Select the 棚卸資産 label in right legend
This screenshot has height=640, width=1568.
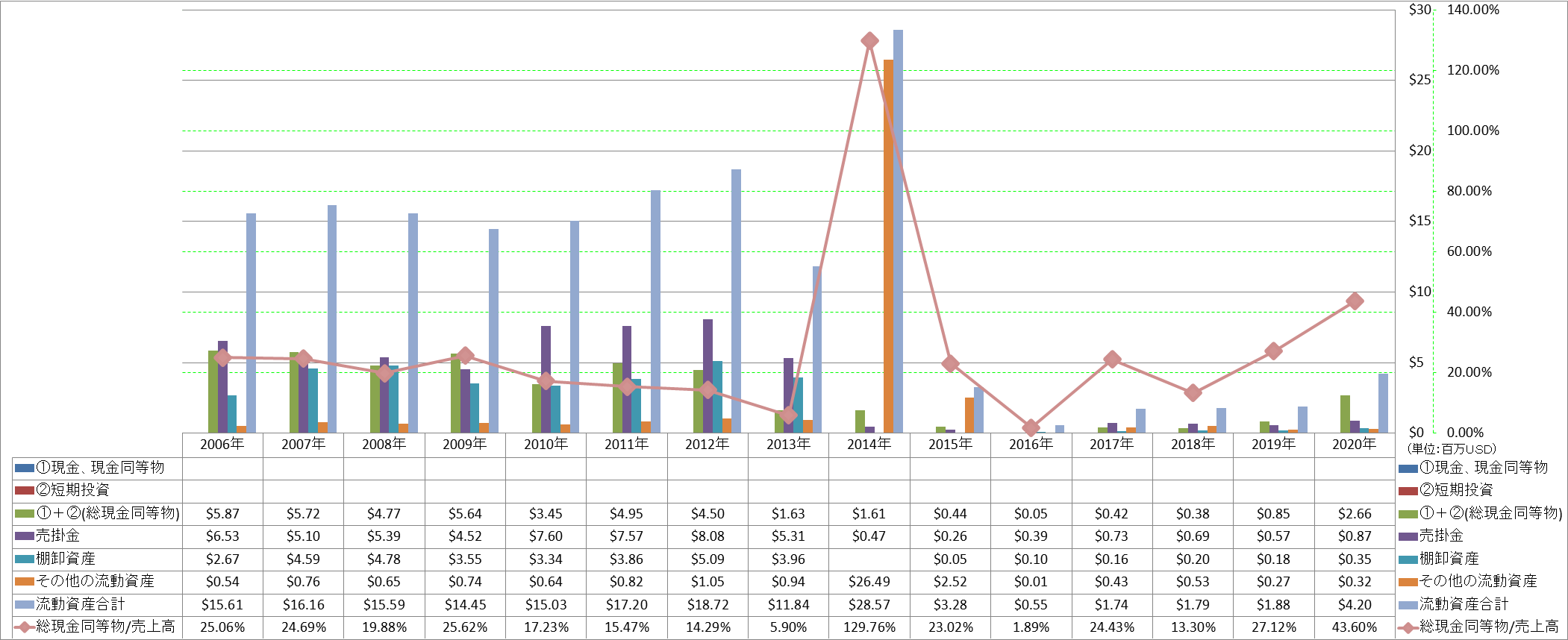pos(1449,559)
